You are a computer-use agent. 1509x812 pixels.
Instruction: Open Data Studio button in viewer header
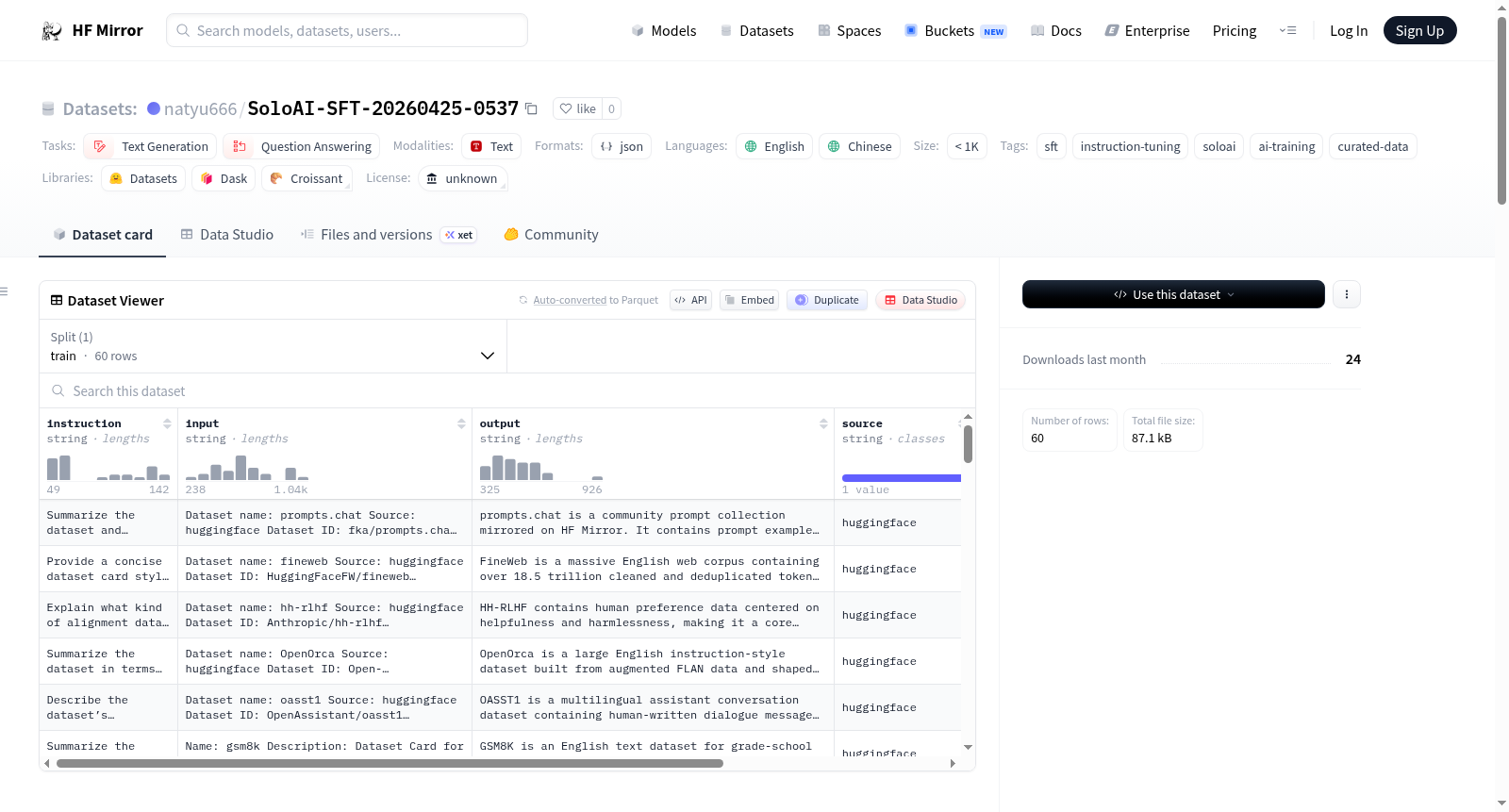tap(920, 300)
